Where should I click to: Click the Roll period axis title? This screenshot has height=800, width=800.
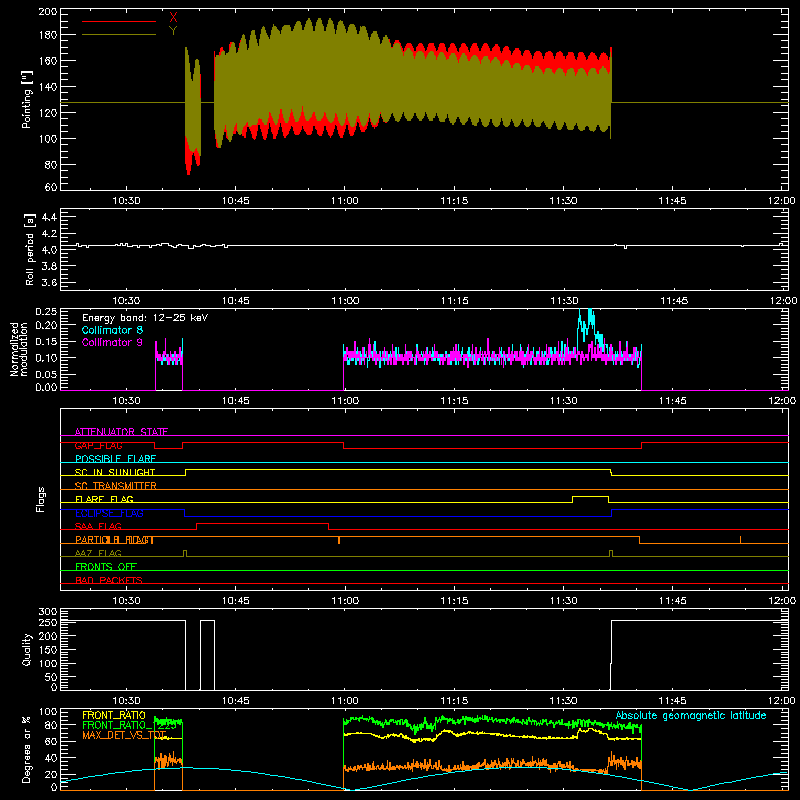[30, 249]
